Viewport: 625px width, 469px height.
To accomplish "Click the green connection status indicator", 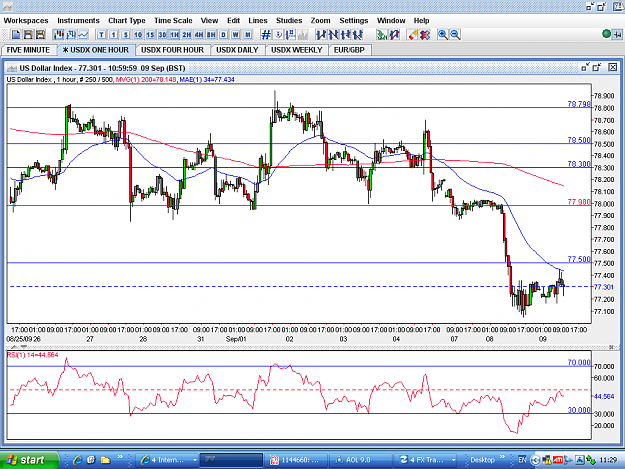I will [x=607, y=34].
